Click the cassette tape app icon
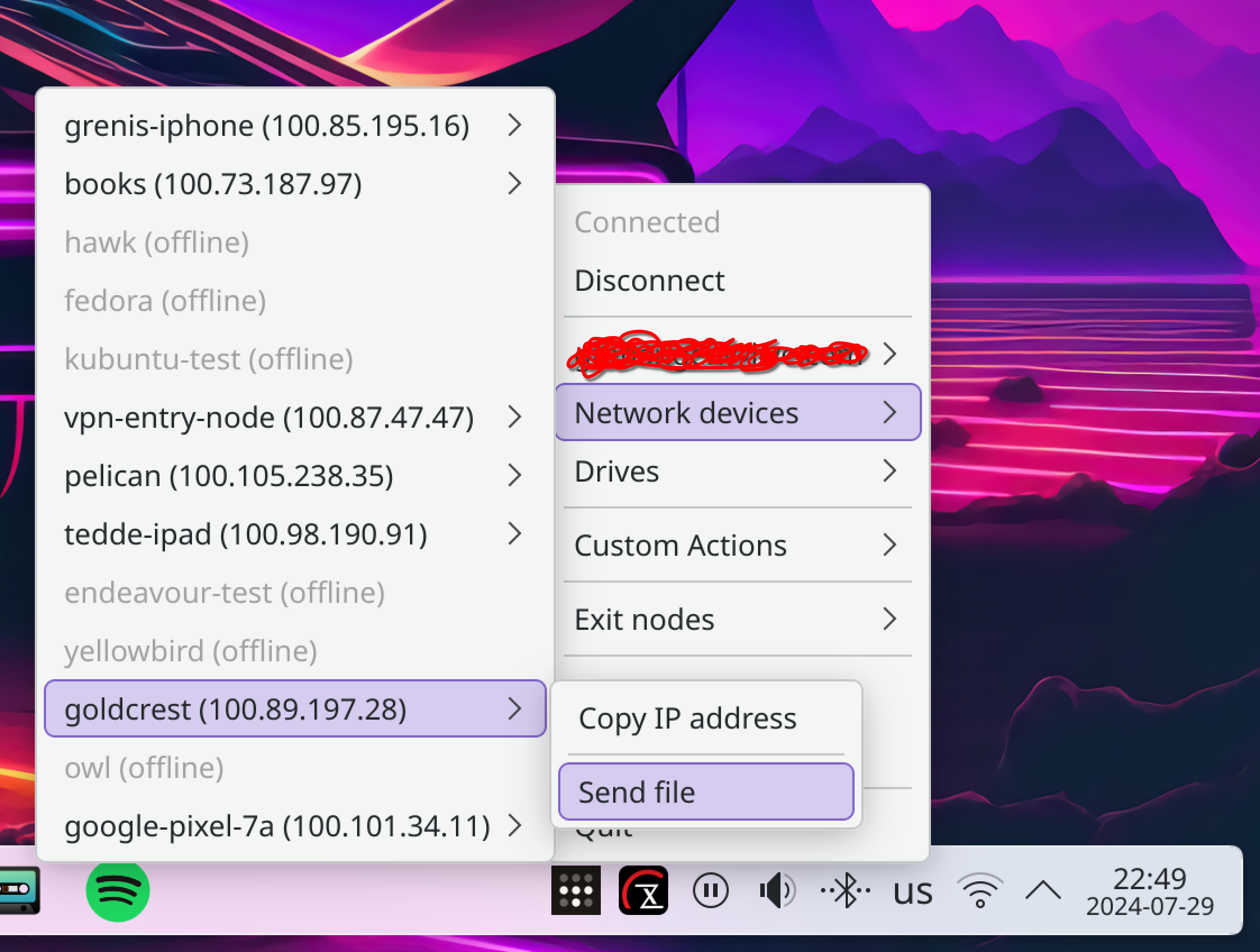This screenshot has height=952, width=1260. (18, 890)
